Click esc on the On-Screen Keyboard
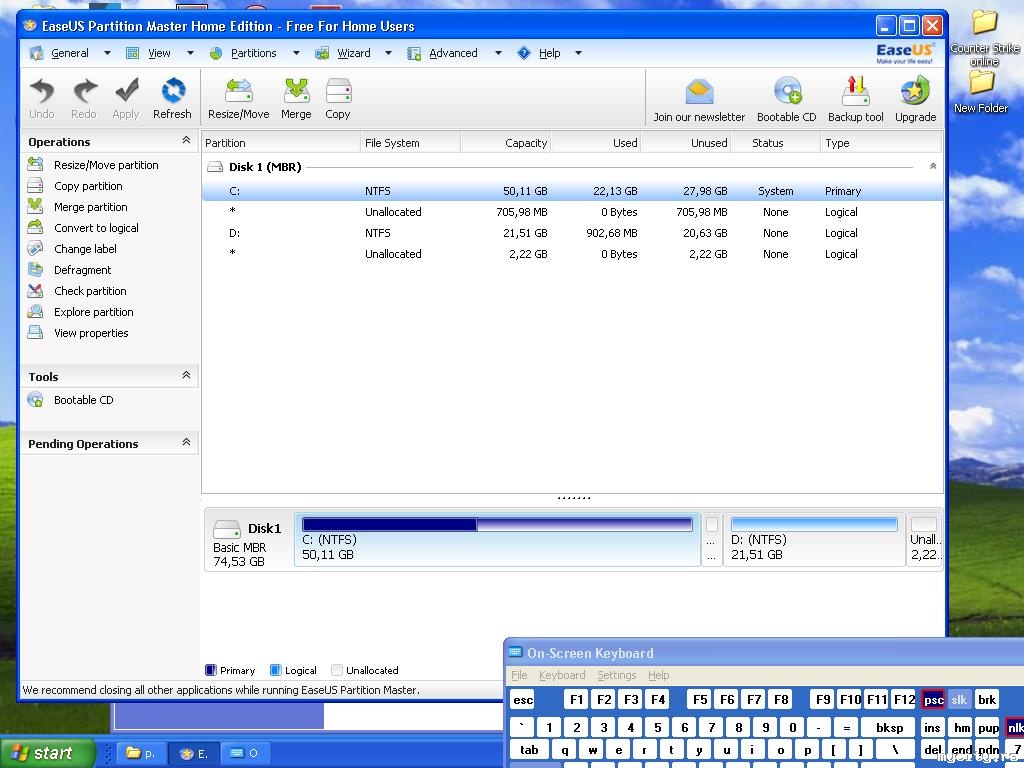The height and width of the screenshot is (768, 1024). click(523, 700)
